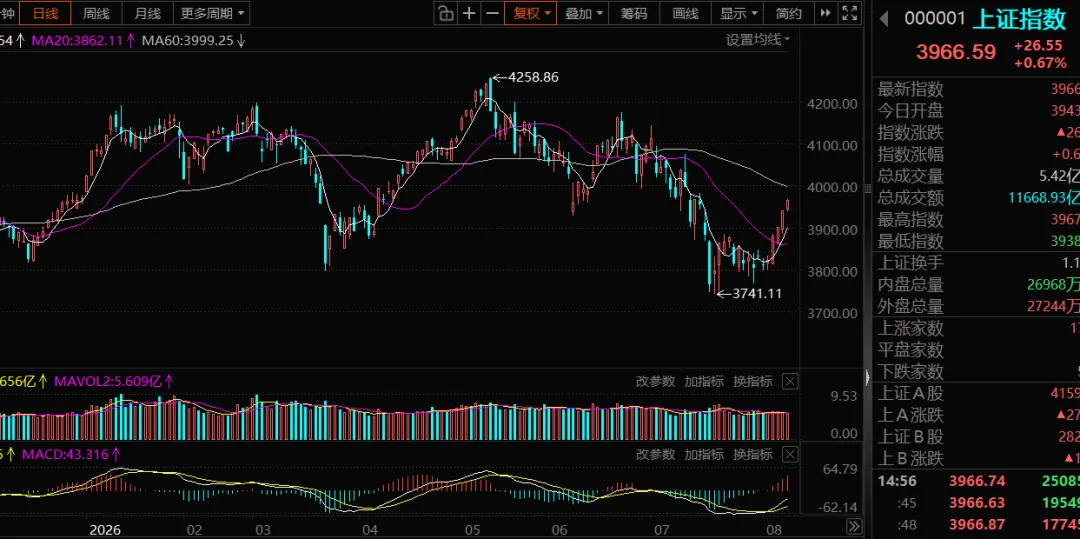Toggle fullscreen chart expand icon
The height and width of the screenshot is (539, 1080).
(x=849, y=13)
